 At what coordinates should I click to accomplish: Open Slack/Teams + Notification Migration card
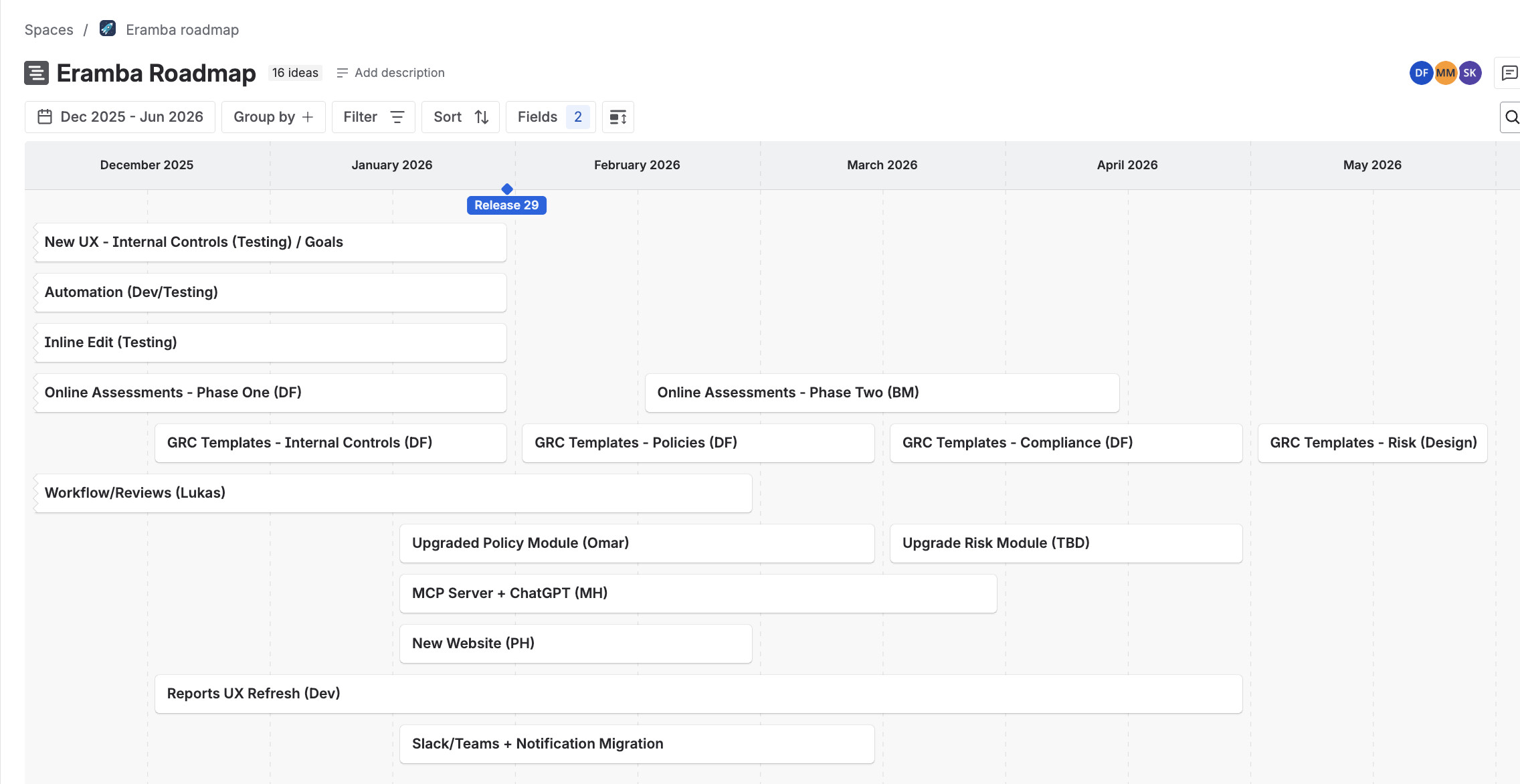pos(636,744)
